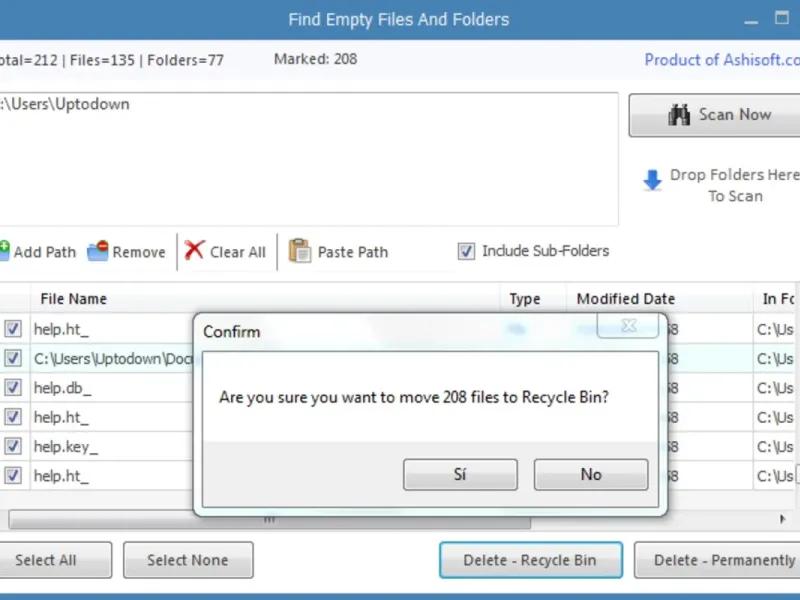Click the Delete - Recycle Bin button
This screenshot has height=600, width=800.
pyautogui.click(x=531, y=560)
